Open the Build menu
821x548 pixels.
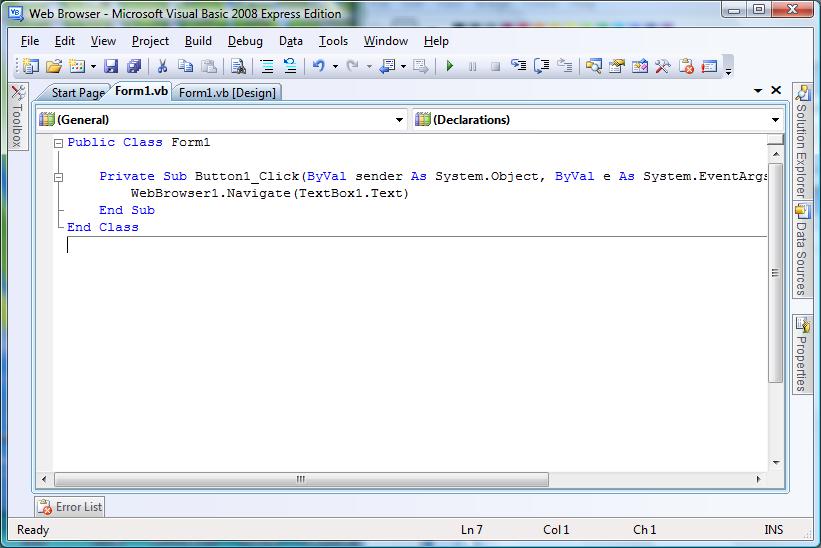pos(198,41)
